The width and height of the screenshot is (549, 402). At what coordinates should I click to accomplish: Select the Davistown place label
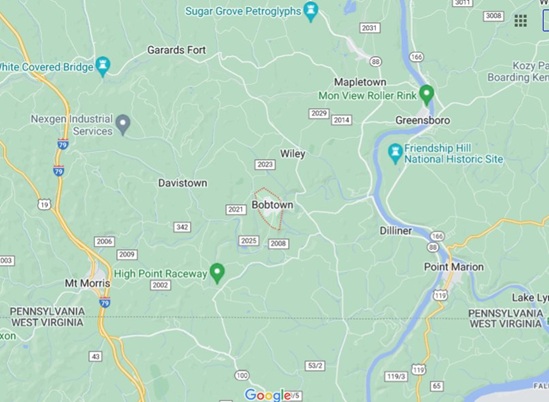click(x=183, y=183)
